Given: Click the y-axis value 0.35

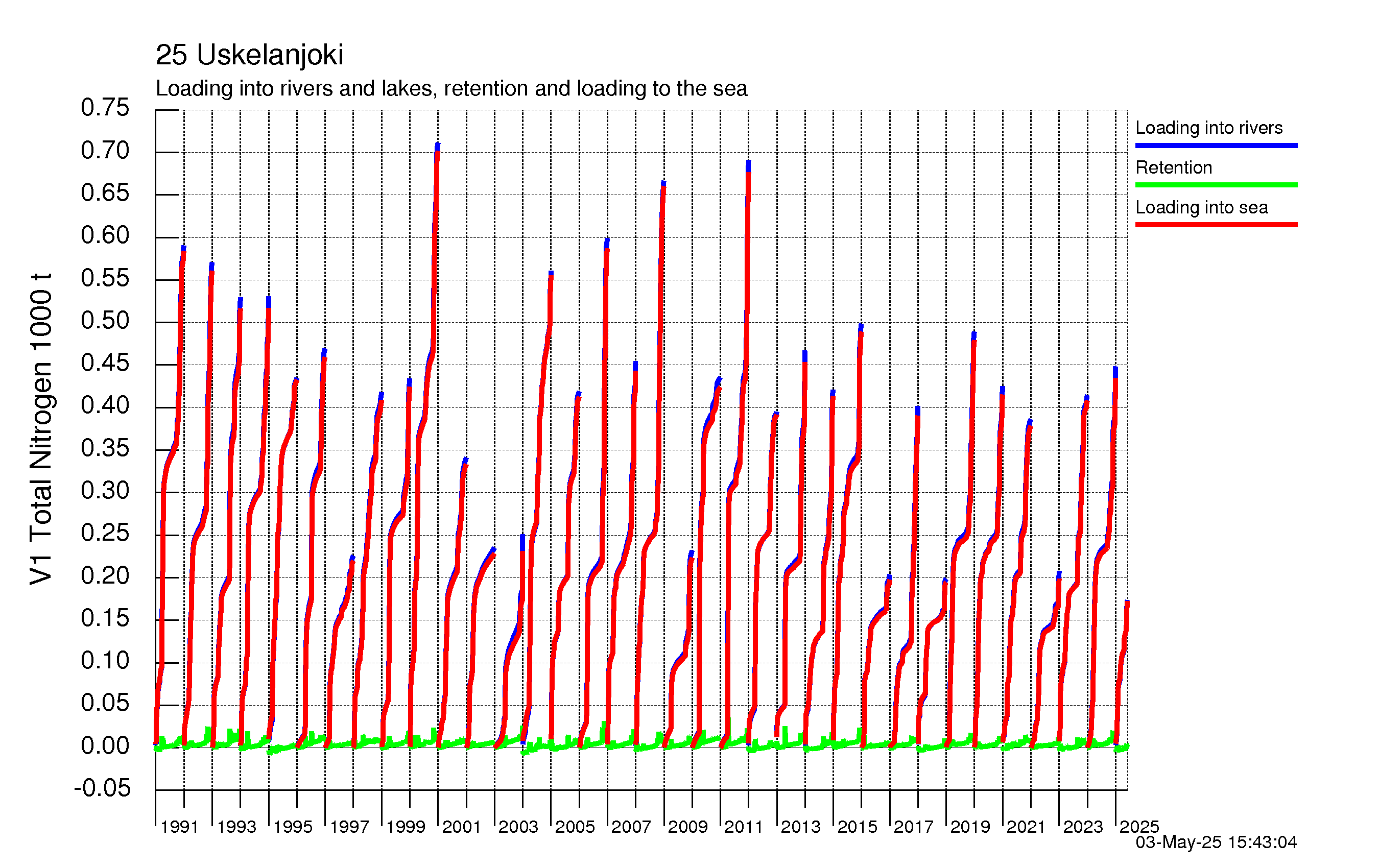Looking at the screenshot, I should click(105, 448).
